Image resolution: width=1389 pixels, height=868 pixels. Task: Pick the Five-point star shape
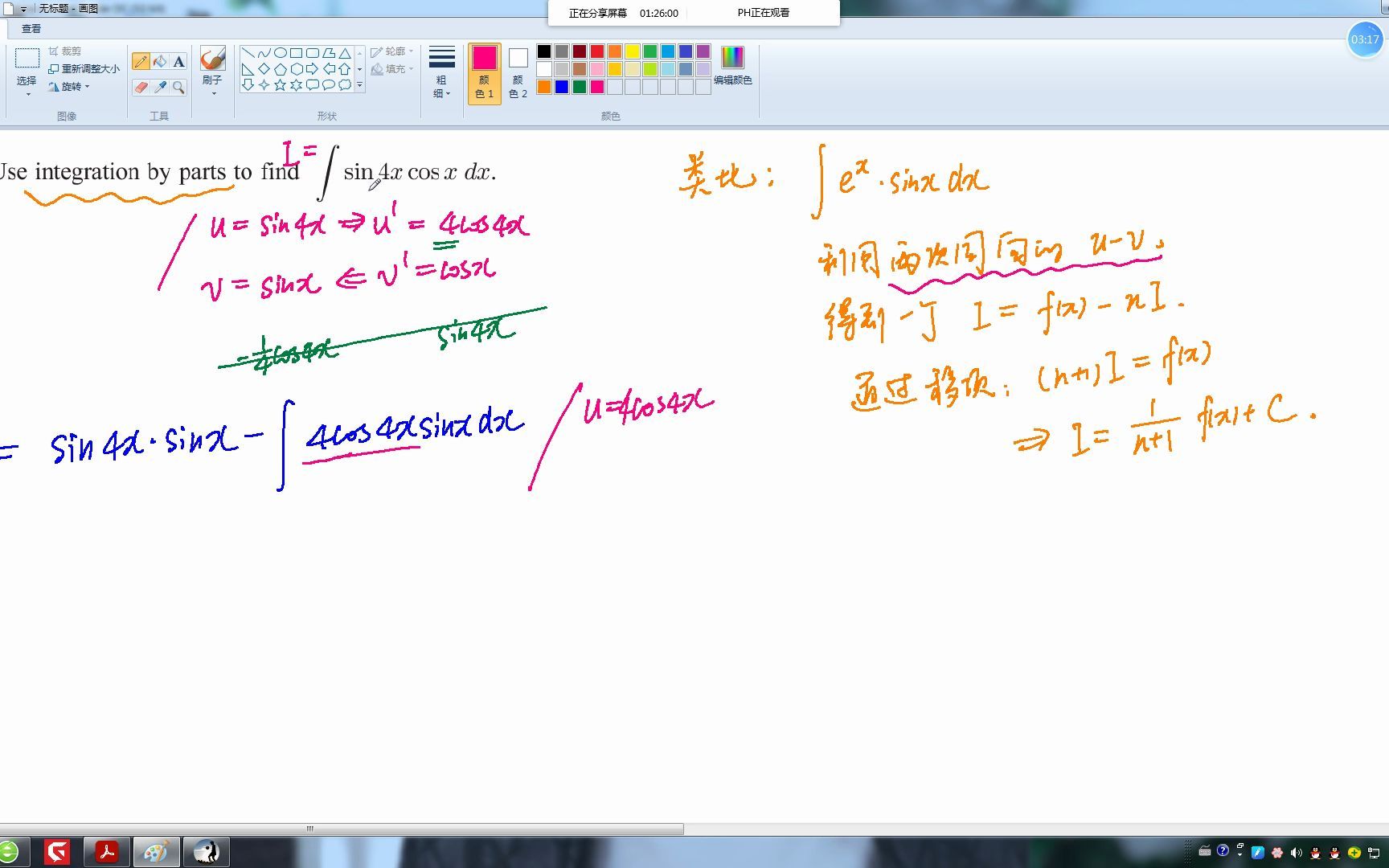tap(280, 85)
